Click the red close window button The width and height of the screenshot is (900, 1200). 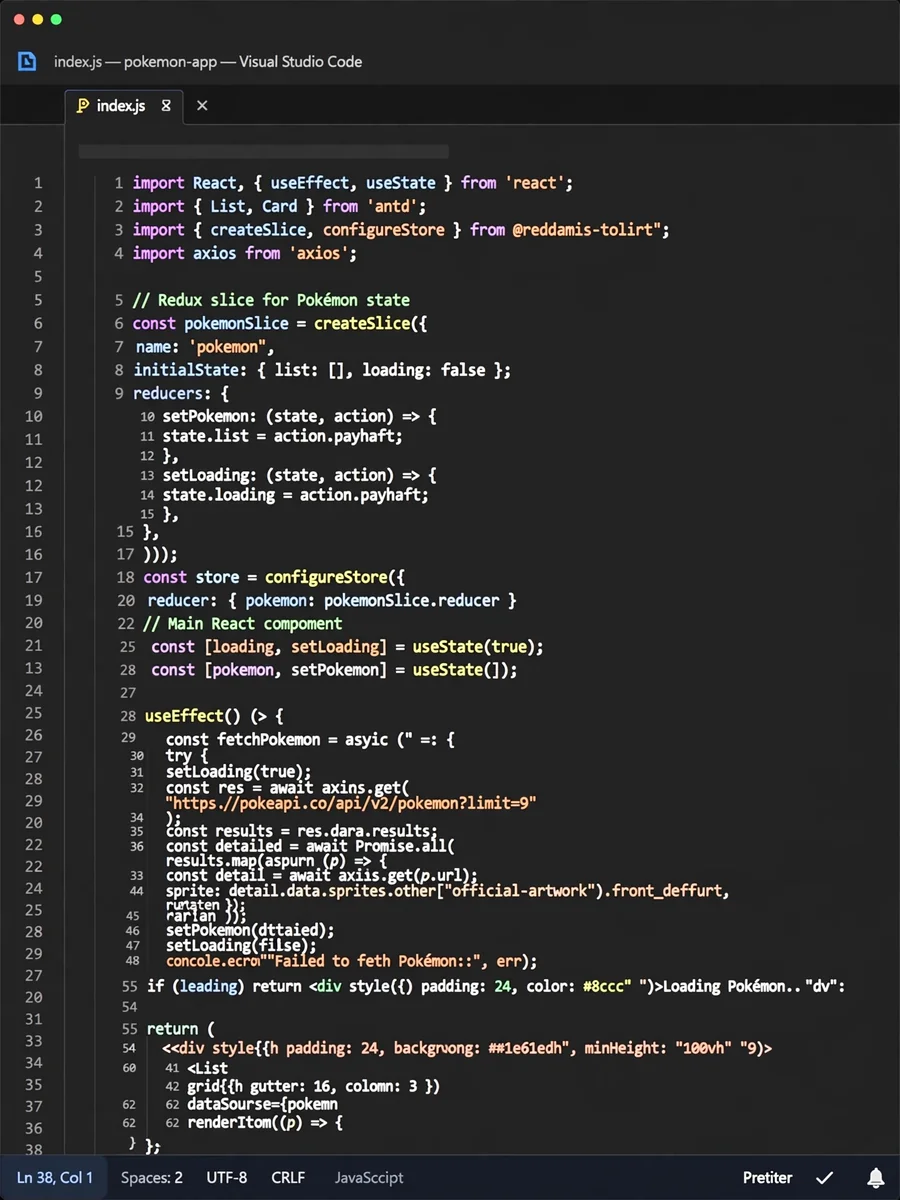(x=19, y=19)
